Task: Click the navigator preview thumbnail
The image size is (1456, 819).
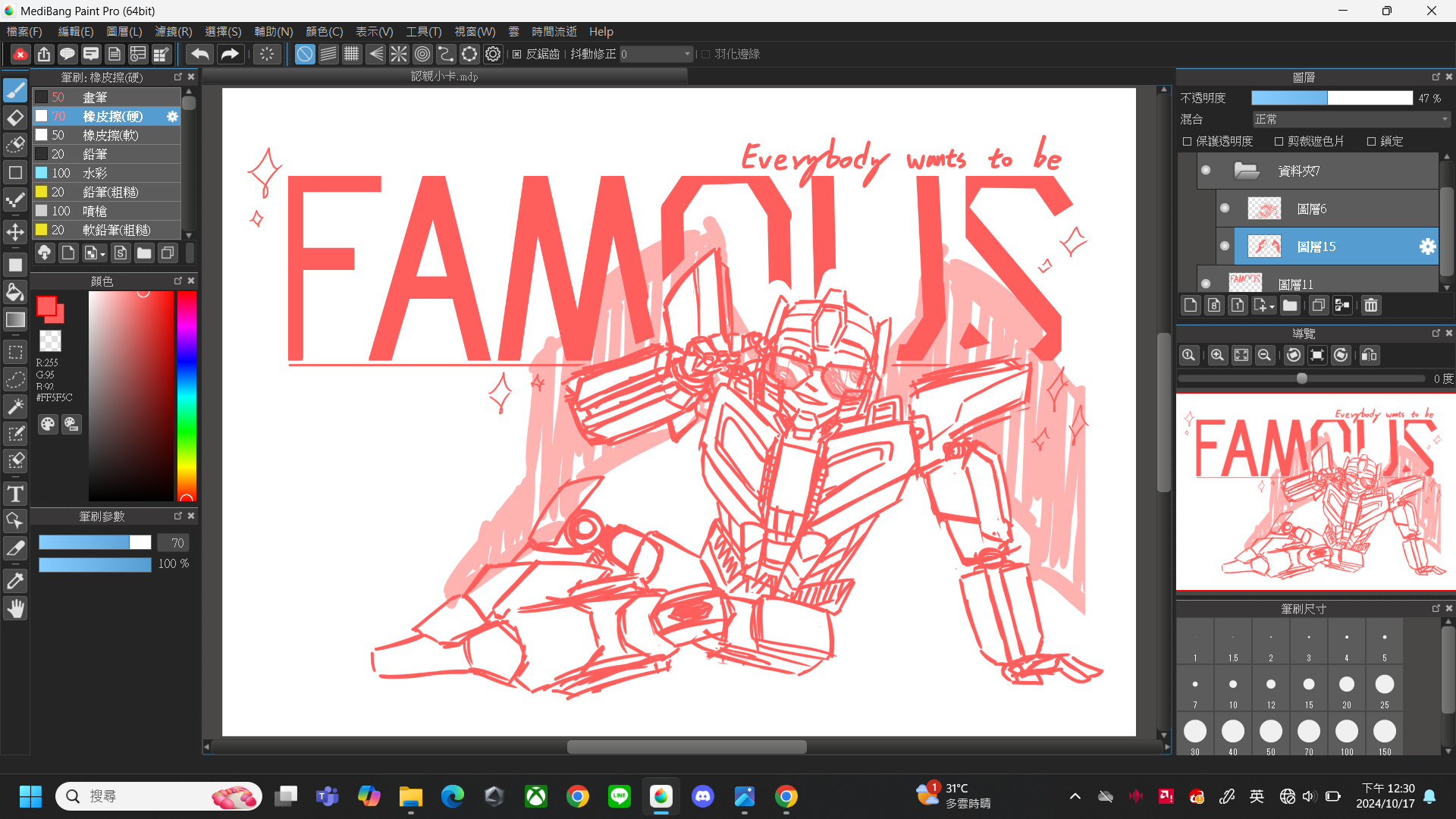Action: [x=1316, y=491]
